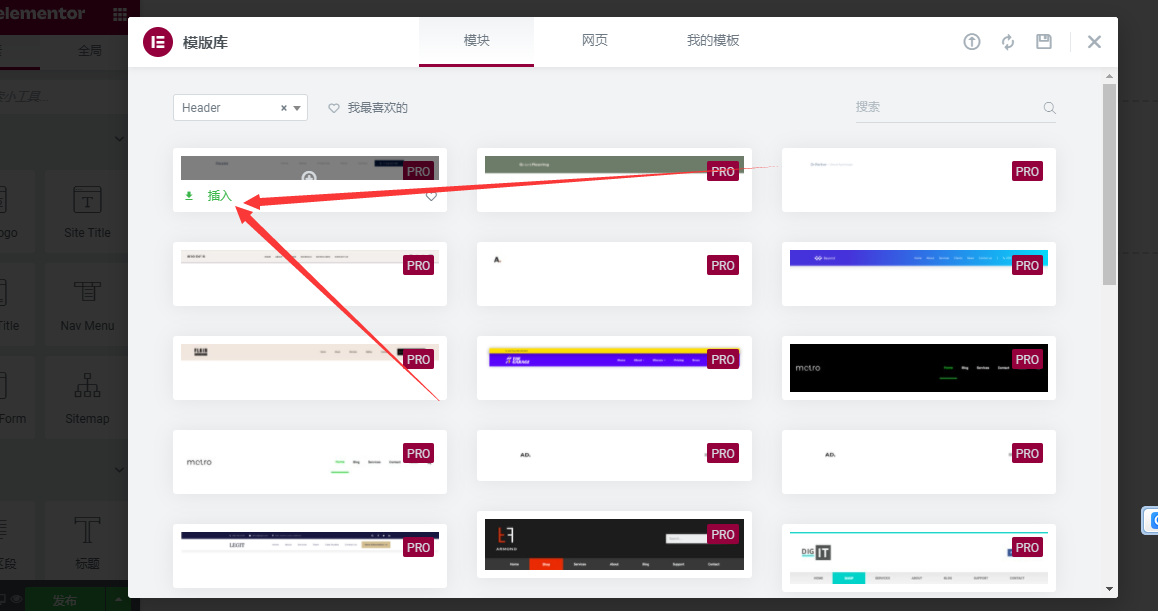
Task: Click the save template icon
Action: 1044,42
